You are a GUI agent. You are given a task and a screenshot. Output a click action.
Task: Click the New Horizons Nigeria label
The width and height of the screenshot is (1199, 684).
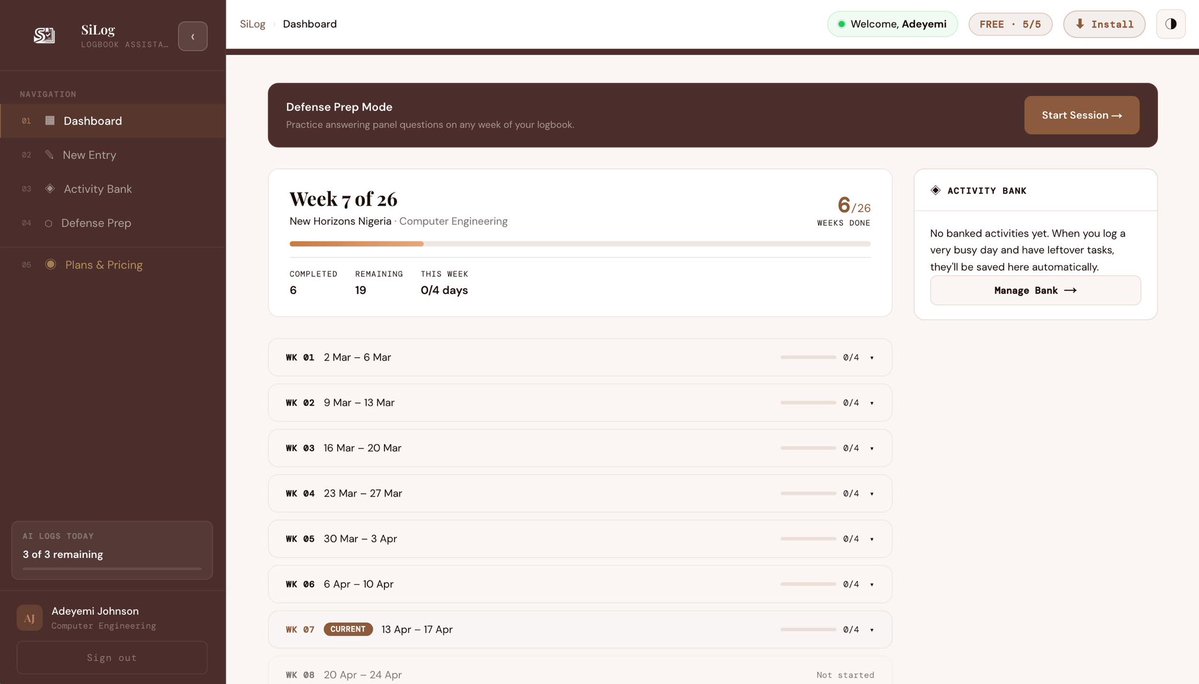[340, 221]
